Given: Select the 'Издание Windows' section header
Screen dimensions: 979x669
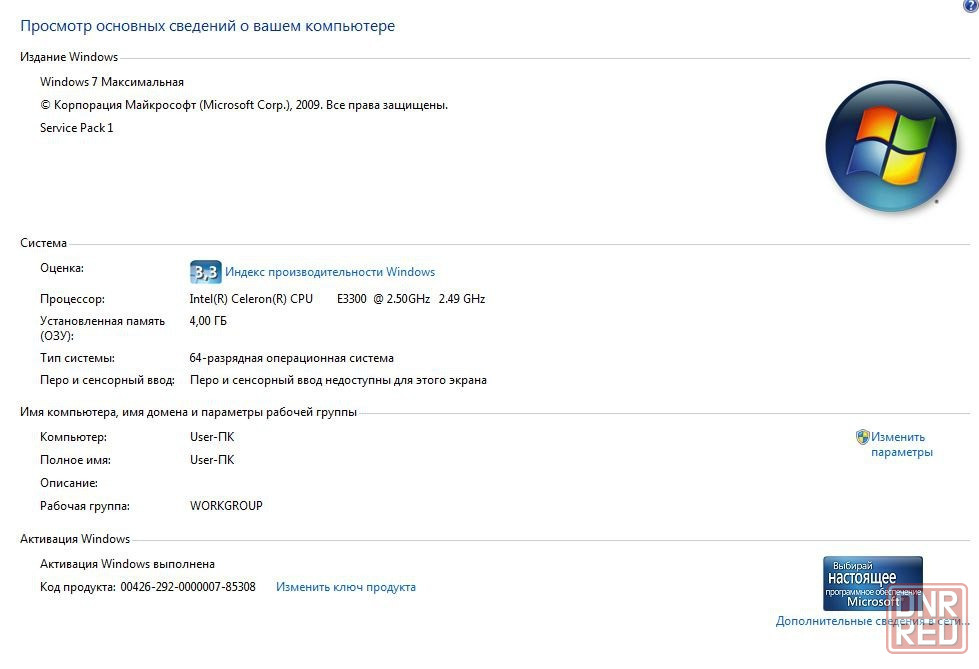Looking at the screenshot, I should (x=69, y=57).
